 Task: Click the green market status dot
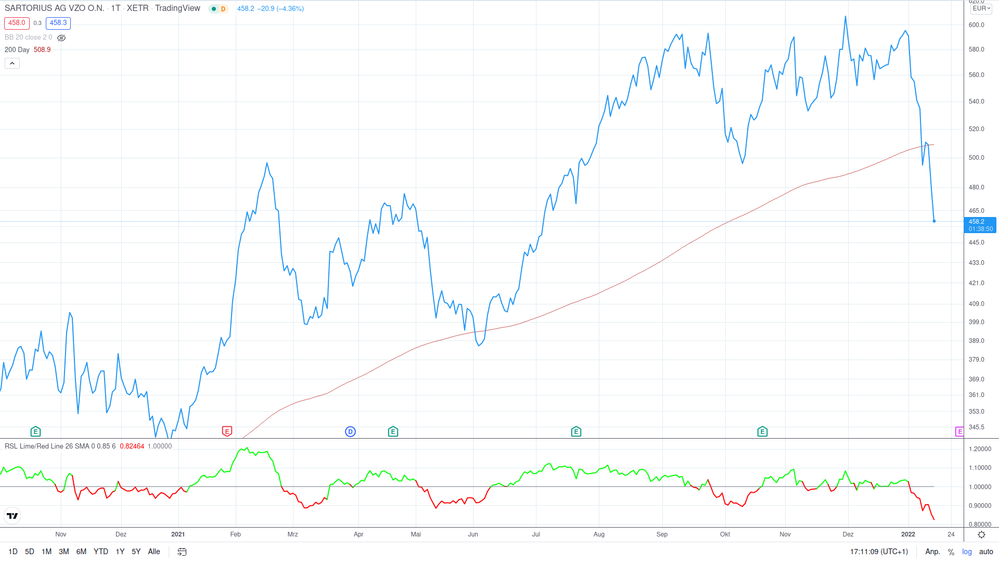coord(213,9)
